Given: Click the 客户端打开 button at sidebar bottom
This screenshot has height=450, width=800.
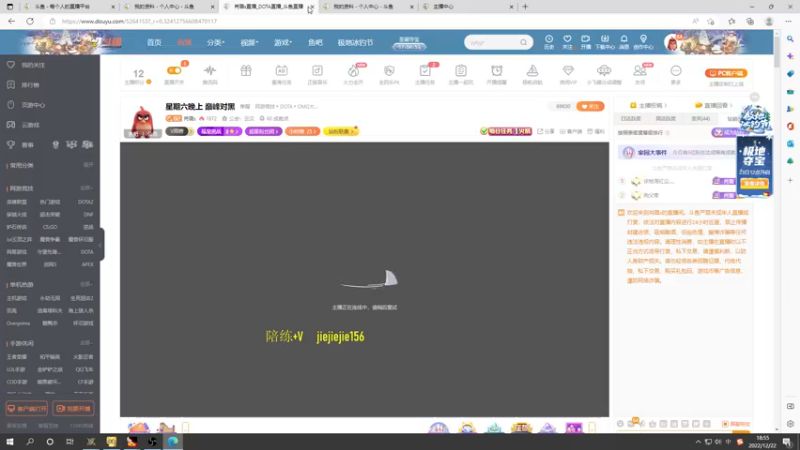Looking at the screenshot, I should (27, 408).
